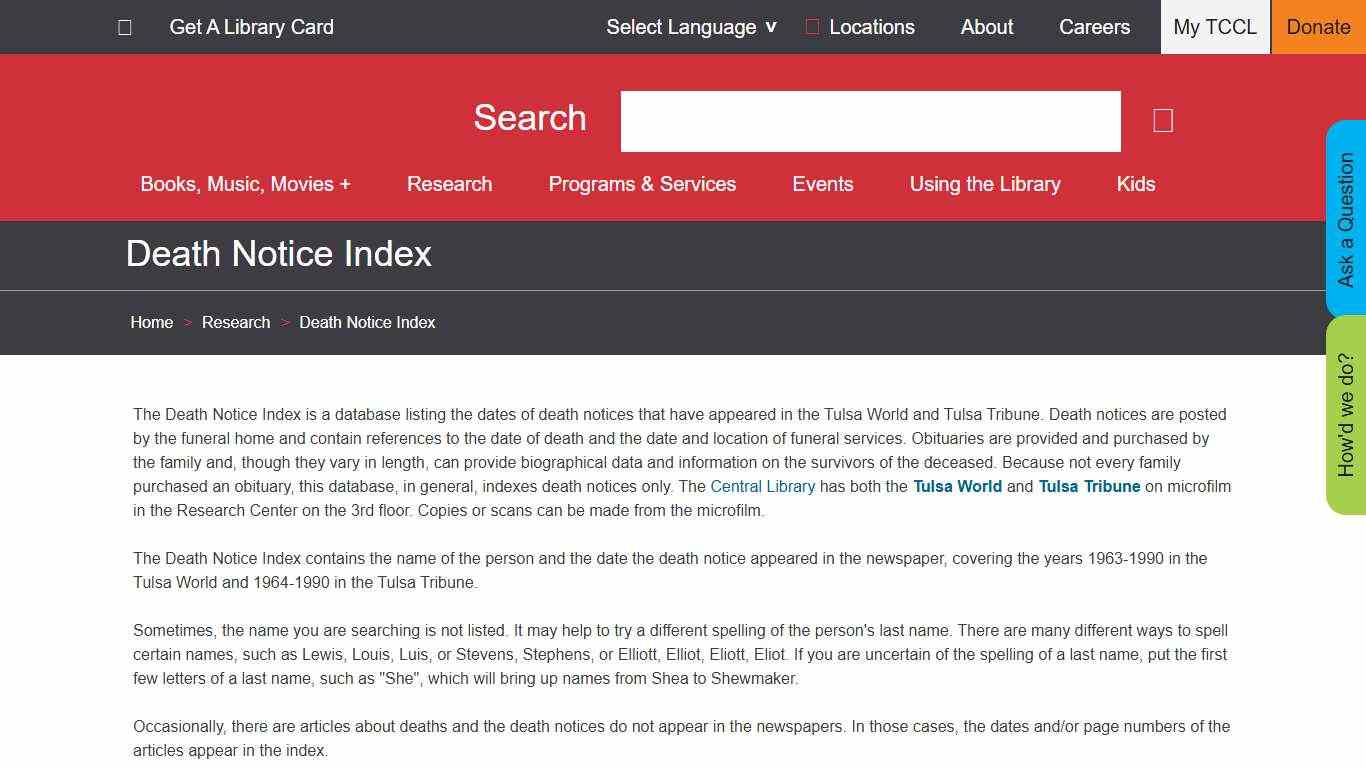Click inside the Search input field
Screen dimensions: 1366x768
pyautogui.click(x=869, y=120)
